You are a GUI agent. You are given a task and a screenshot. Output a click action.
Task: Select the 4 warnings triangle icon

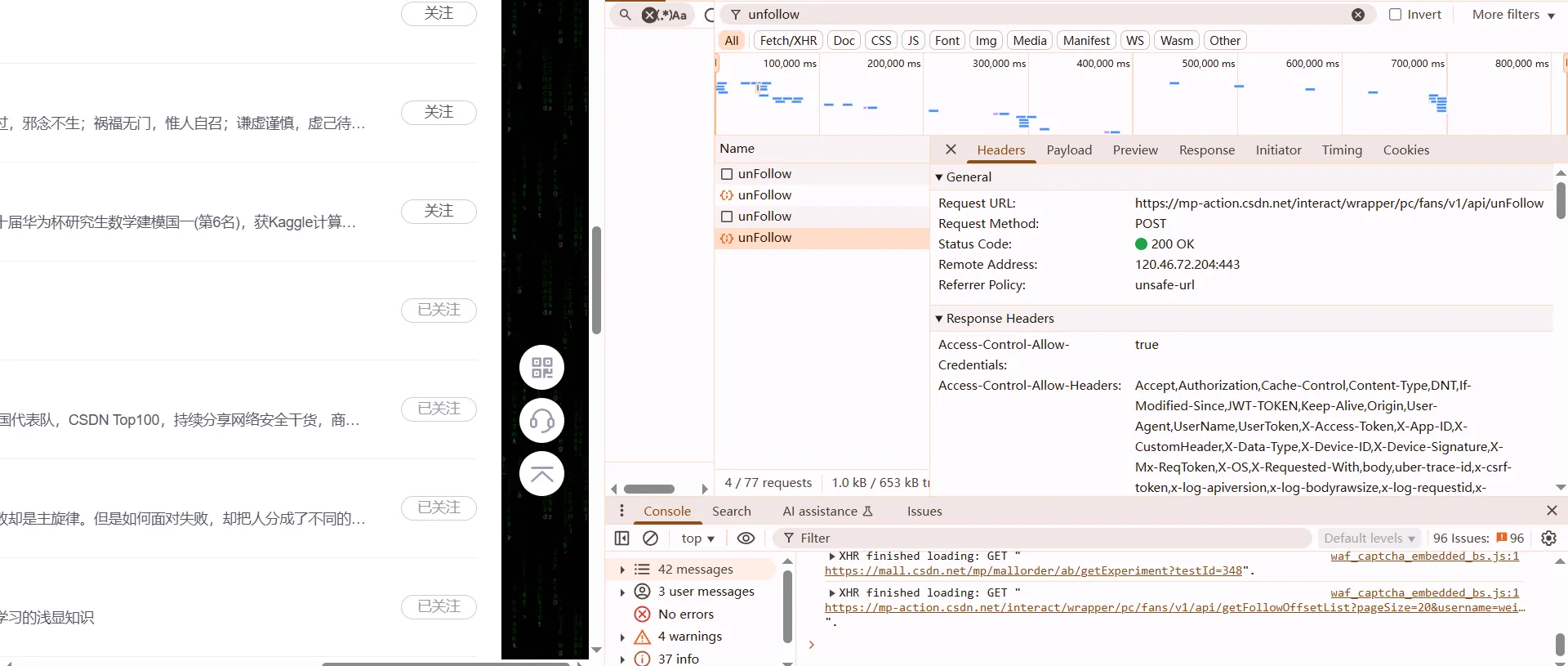[x=643, y=637]
